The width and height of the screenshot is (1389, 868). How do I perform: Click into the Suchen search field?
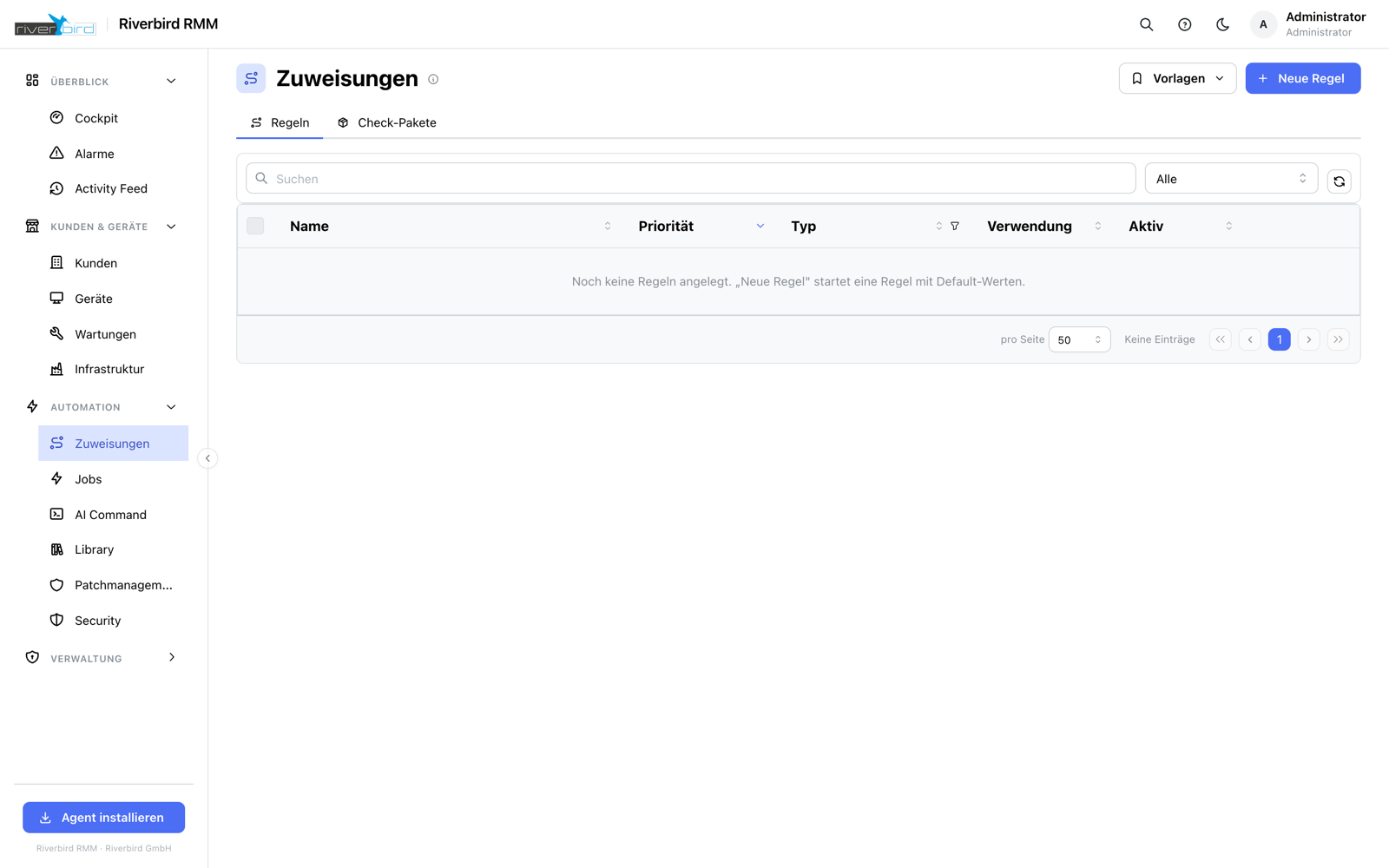point(690,179)
